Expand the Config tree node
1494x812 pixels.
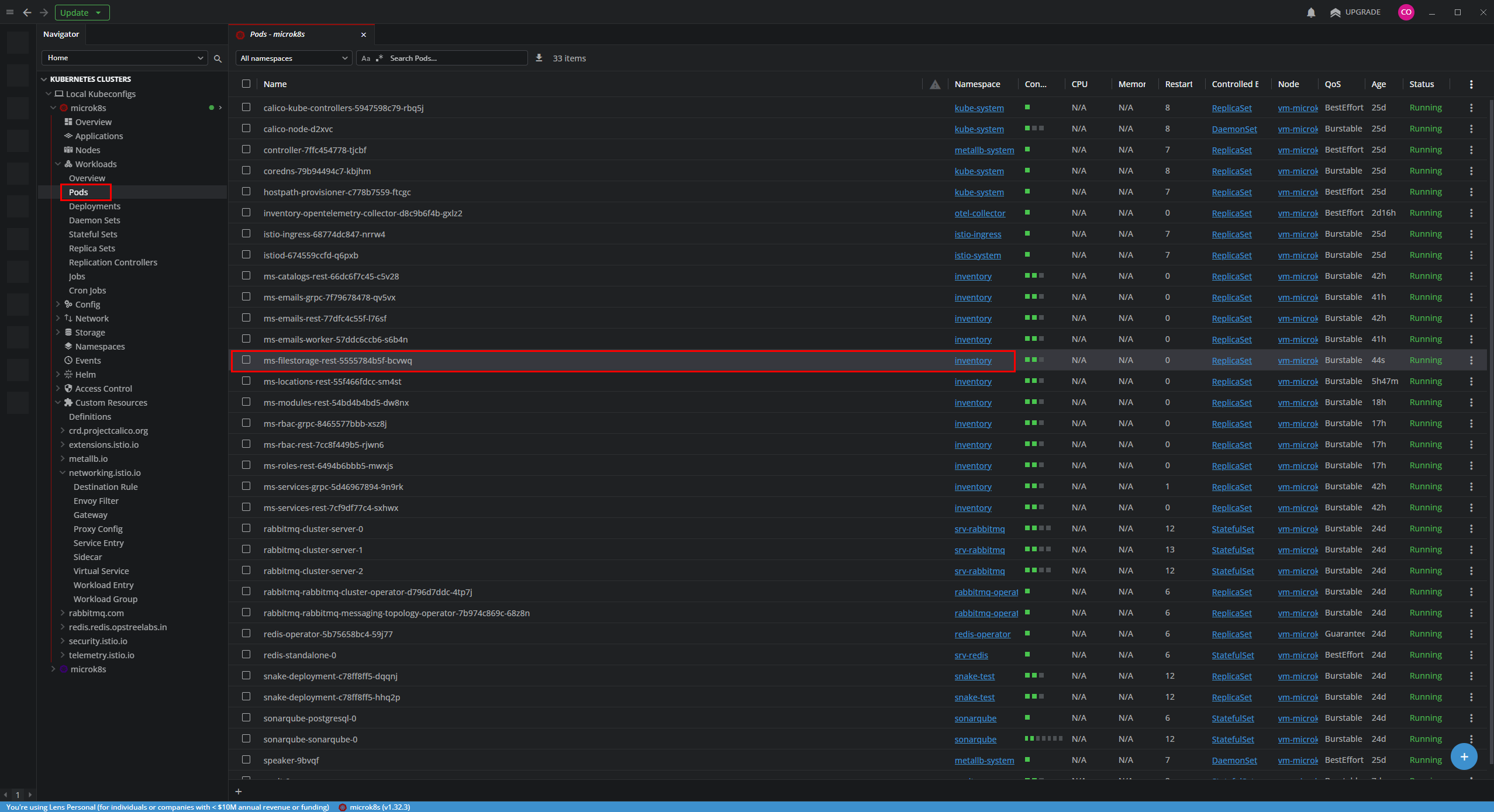click(x=58, y=305)
